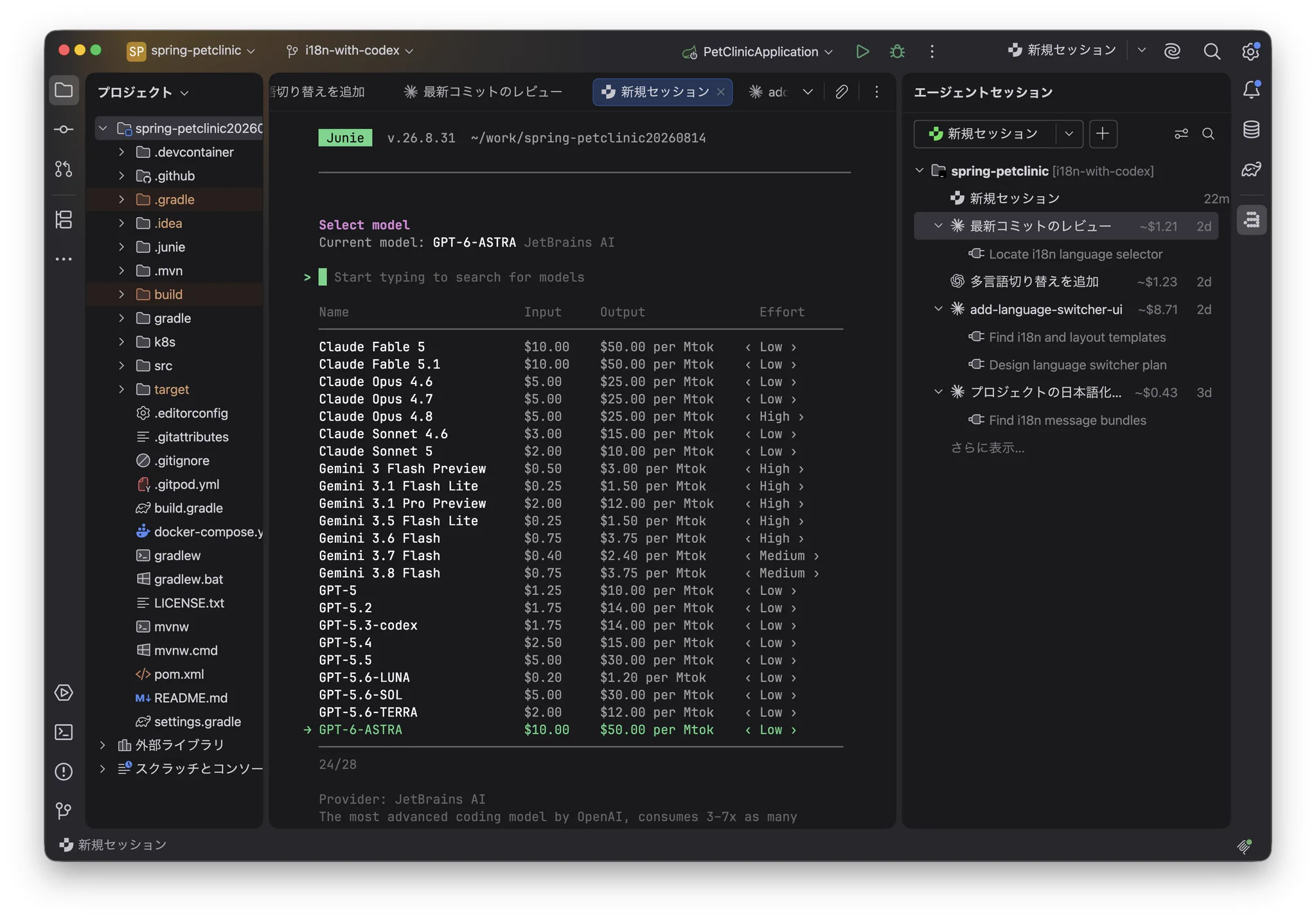Screen dimensions: 1316x920
Task: Click 新規セッション status bar entry
Action: (113, 845)
